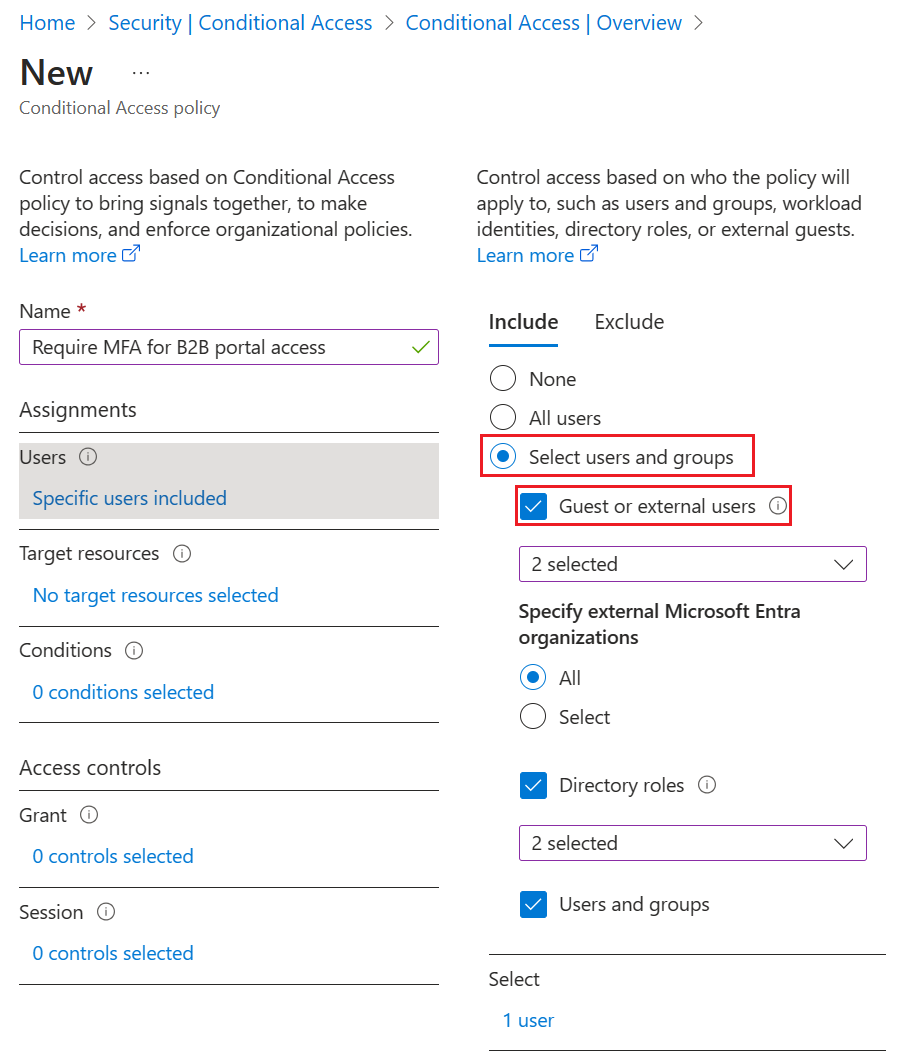
Task: Open No target resources selected link
Action: coord(155,595)
